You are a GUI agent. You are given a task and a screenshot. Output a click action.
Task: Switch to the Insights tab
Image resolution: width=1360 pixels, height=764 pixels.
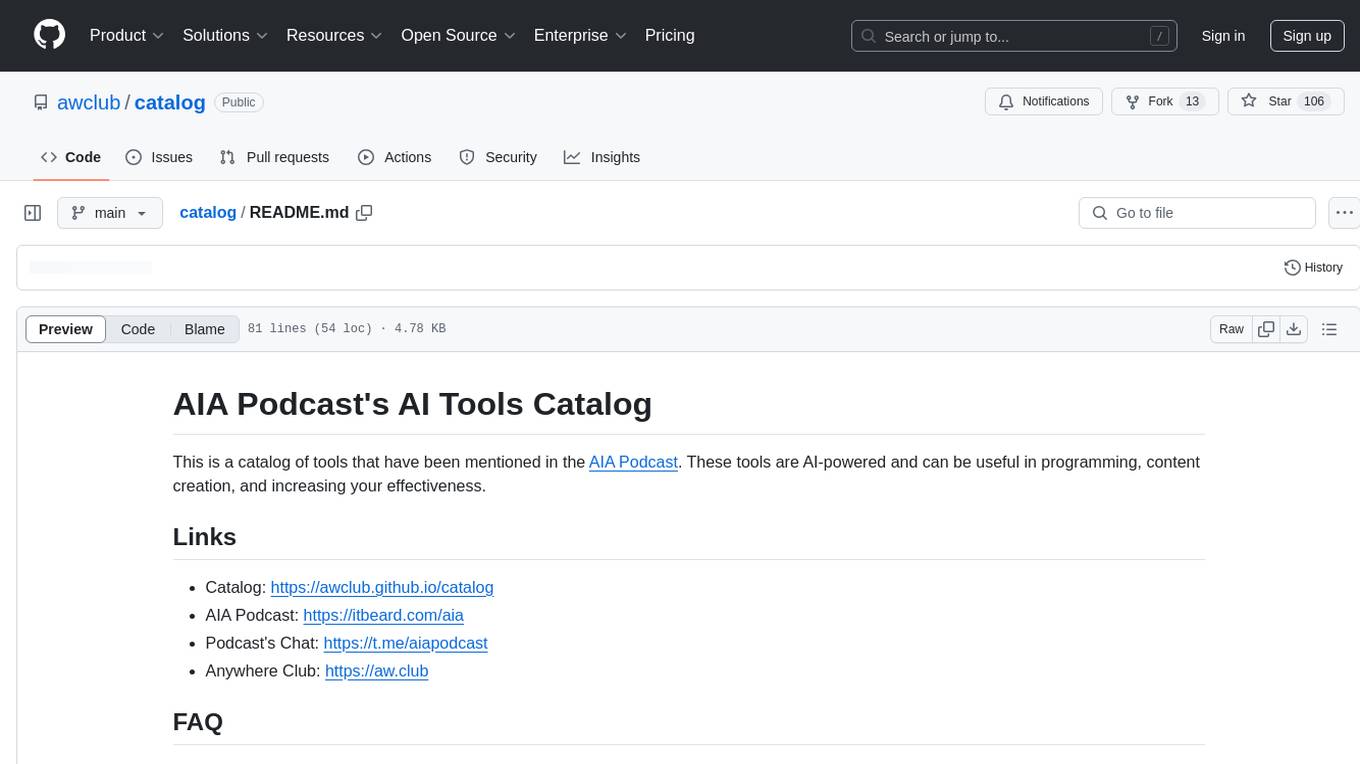pyautogui.click(x=602, y=157)
